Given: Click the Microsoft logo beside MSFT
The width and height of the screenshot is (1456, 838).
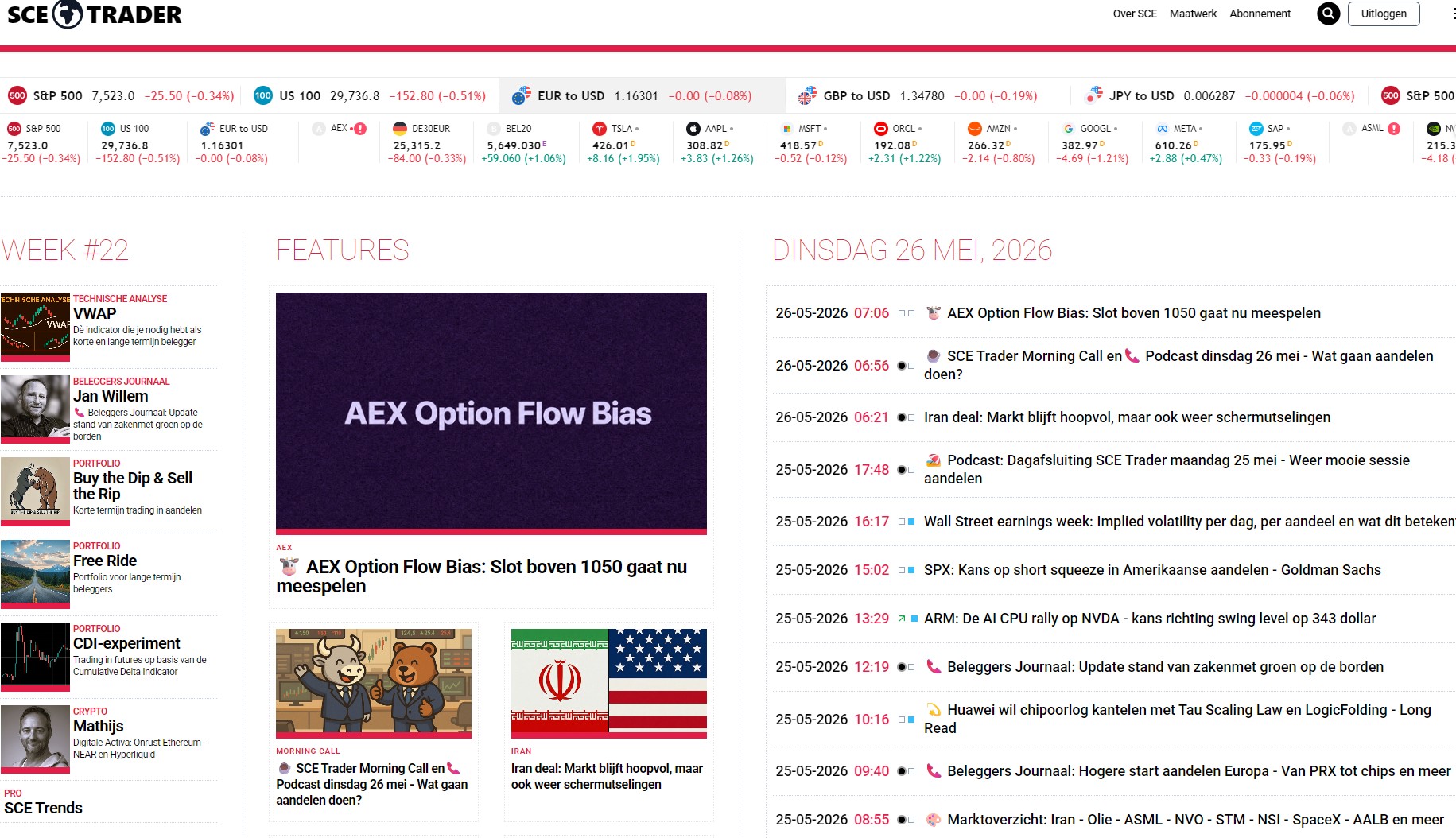Looking at the screenshot, I should point(787,129).
